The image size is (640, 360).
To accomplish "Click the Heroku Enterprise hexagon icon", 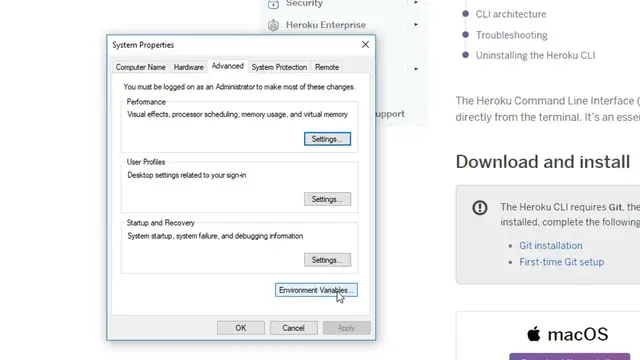I will point(273,25).
